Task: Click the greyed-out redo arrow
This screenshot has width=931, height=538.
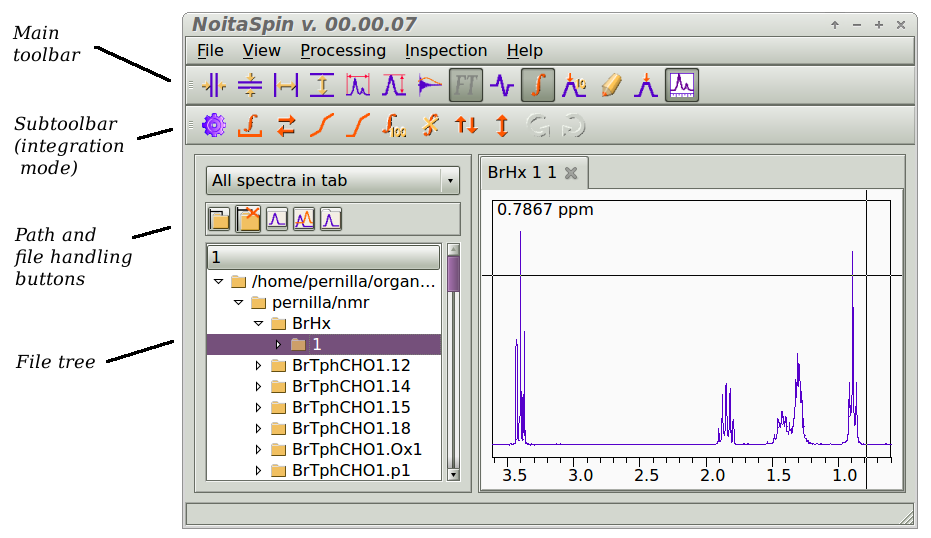Action: coord(574,126)
